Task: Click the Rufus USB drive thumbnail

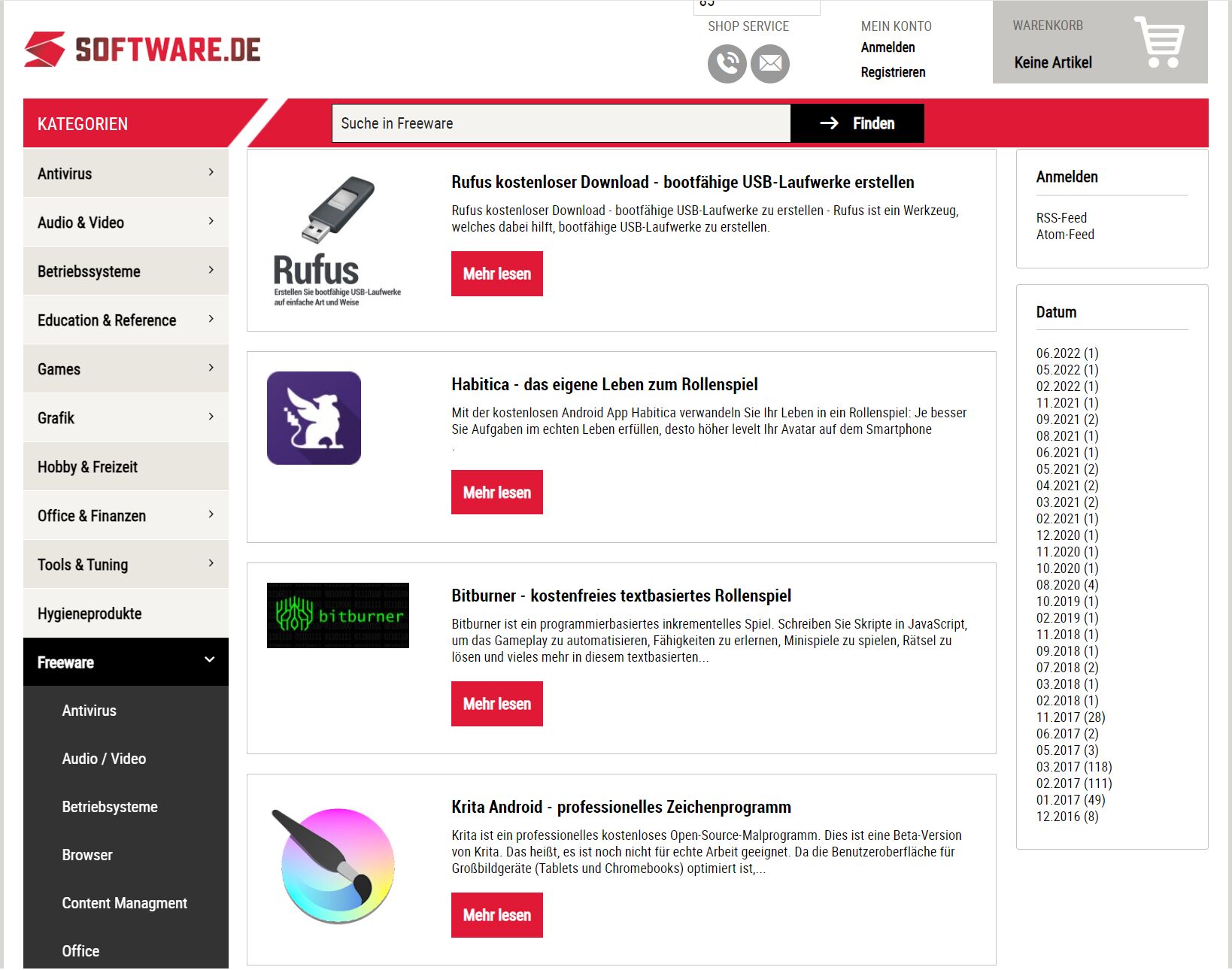Action: click(338, 241)
